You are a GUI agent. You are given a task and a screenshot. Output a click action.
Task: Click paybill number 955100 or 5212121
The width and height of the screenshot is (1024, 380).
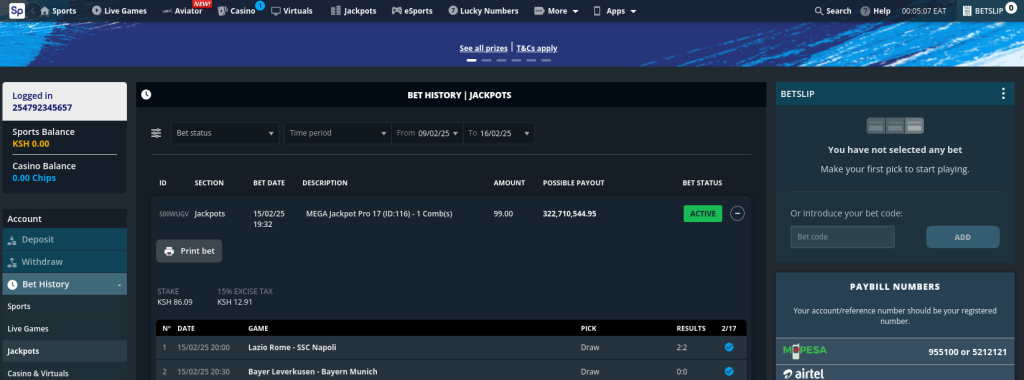coord(967,352)
